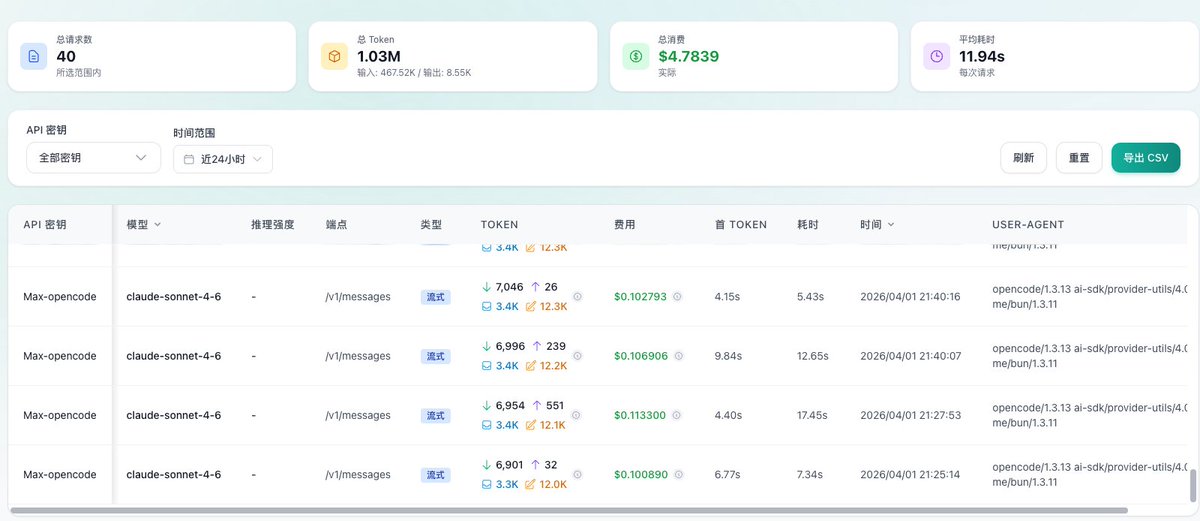Click info icon beside cost $0.102793

pyautogui.click(x=677, y=297)
